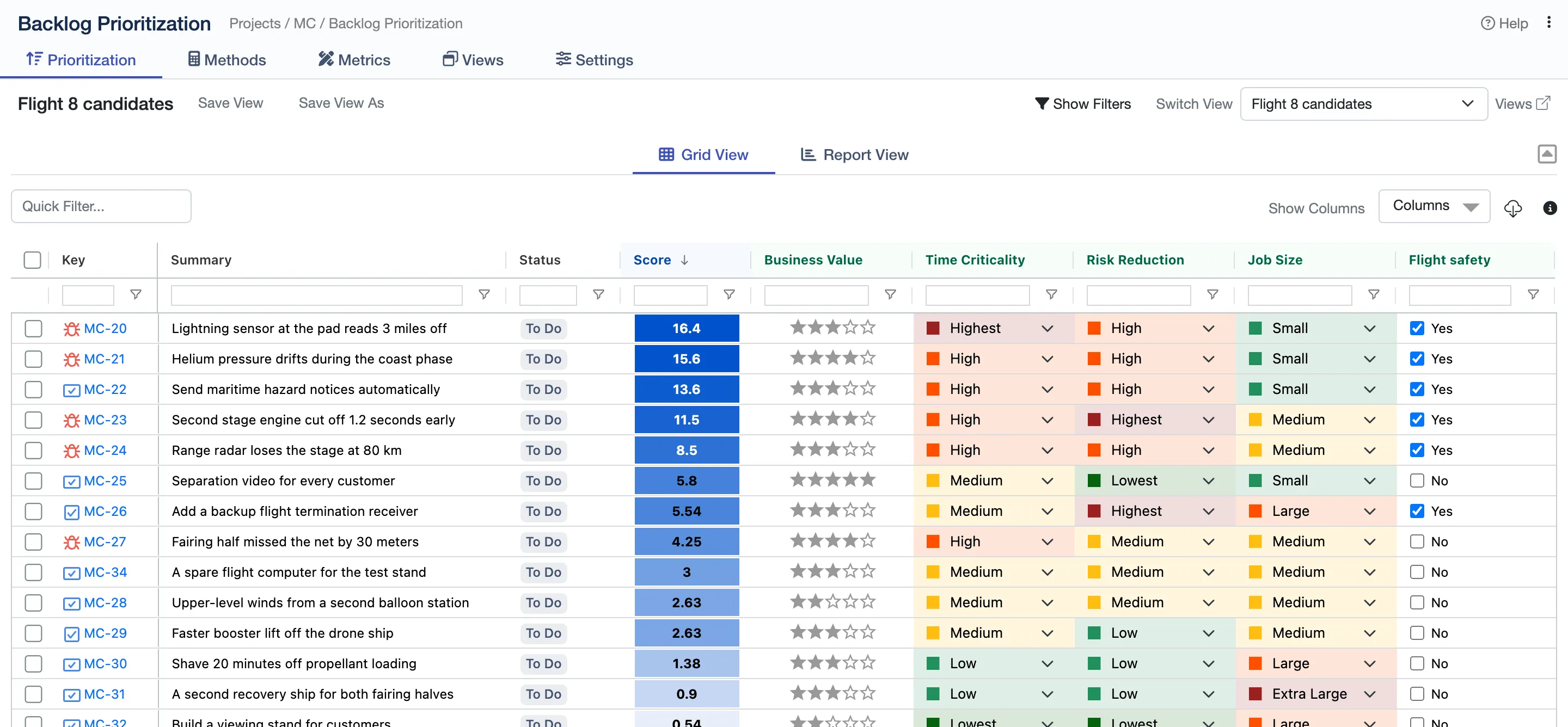The height and width of the screenshot is (727, 1568).
Task: Uncheck Flight safety for MC-20
Action: (1417, 329)
